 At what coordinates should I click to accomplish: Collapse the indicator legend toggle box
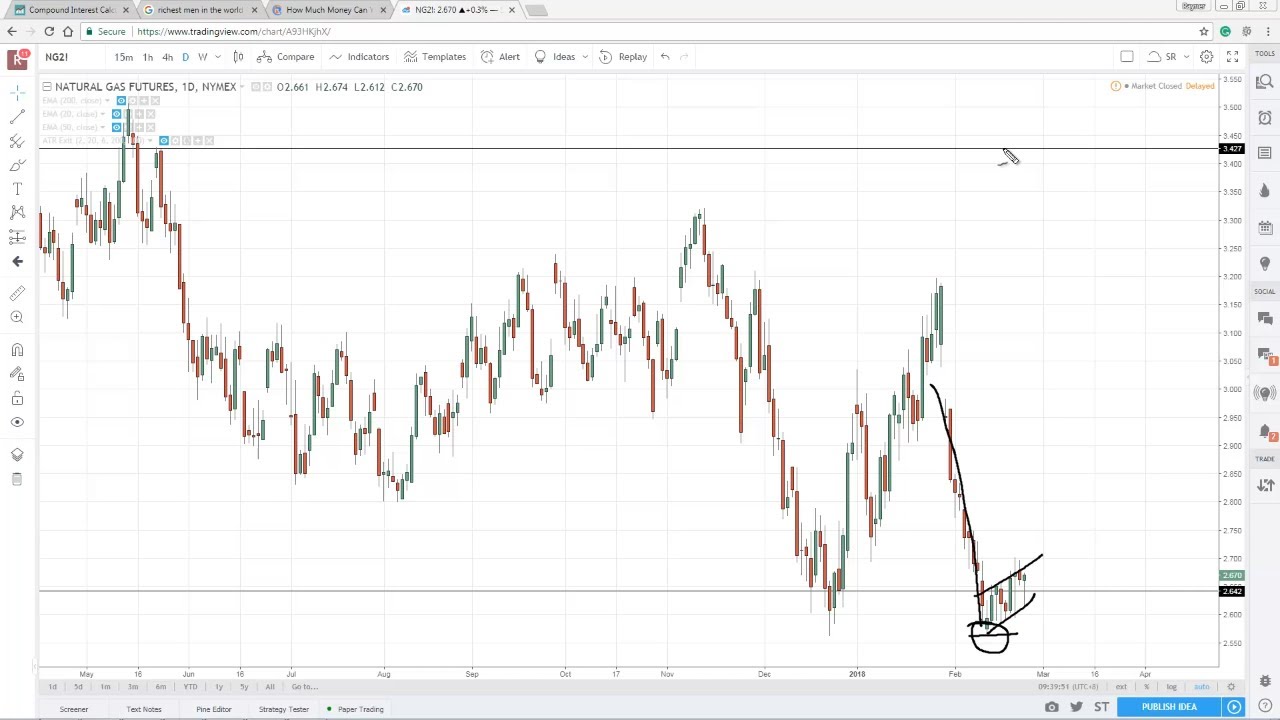(x=47, y=87)
